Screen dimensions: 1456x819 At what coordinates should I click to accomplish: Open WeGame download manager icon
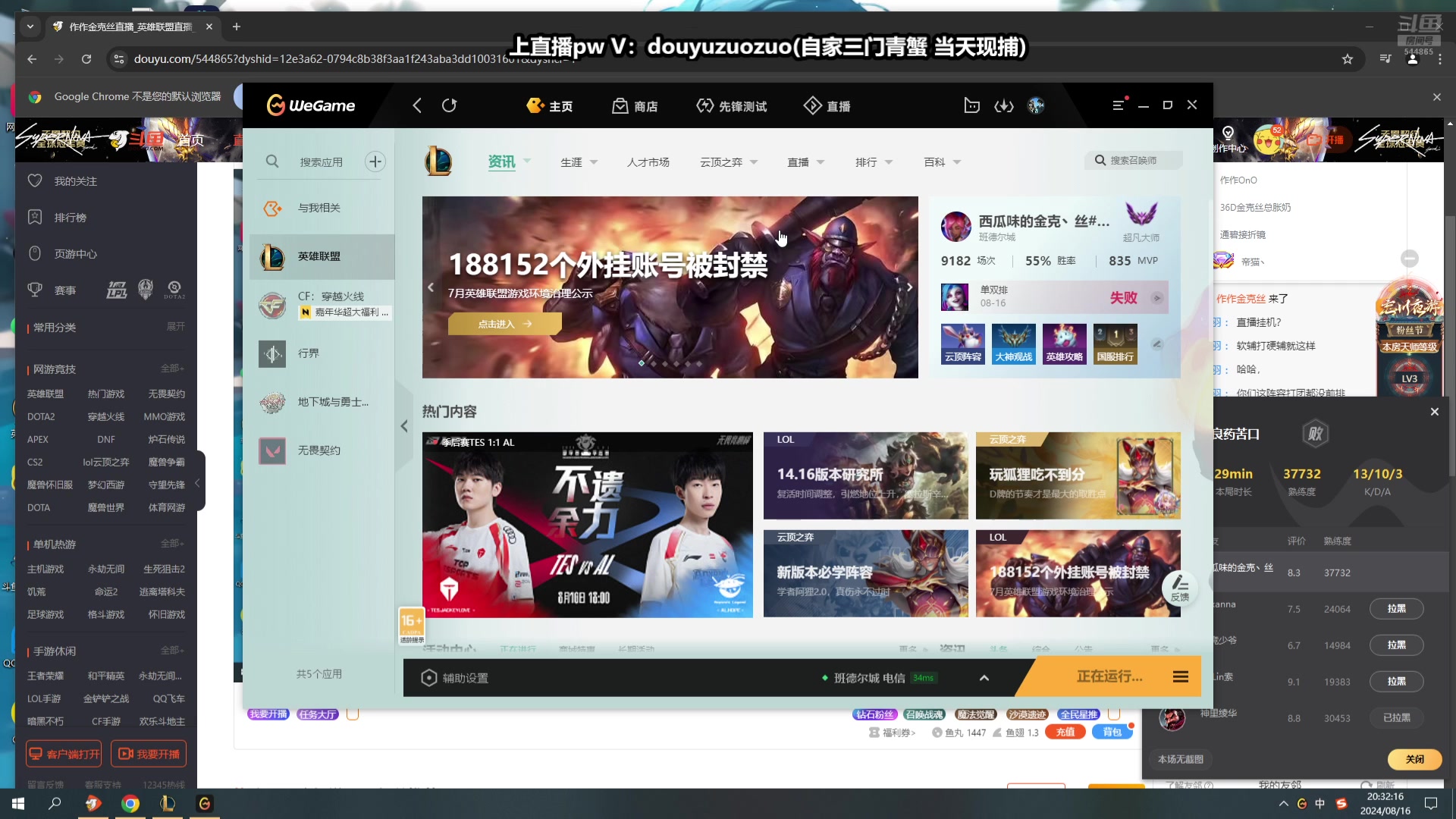(x=1004, y=105)
